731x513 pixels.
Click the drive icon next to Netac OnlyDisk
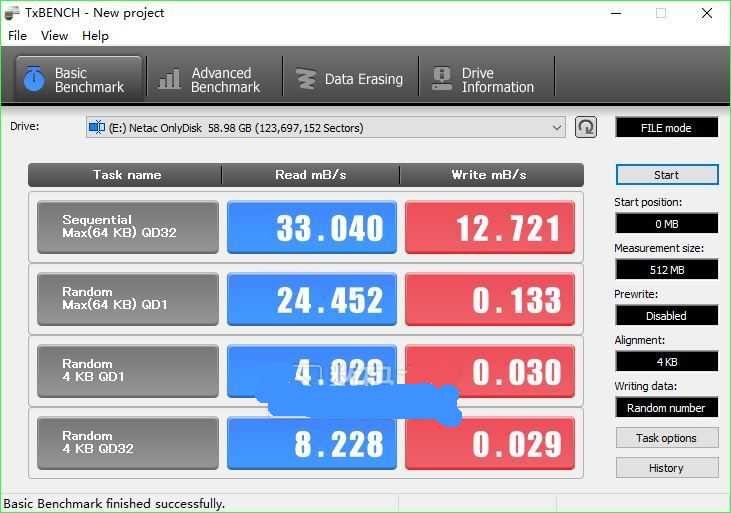click(x=97, y=127)
